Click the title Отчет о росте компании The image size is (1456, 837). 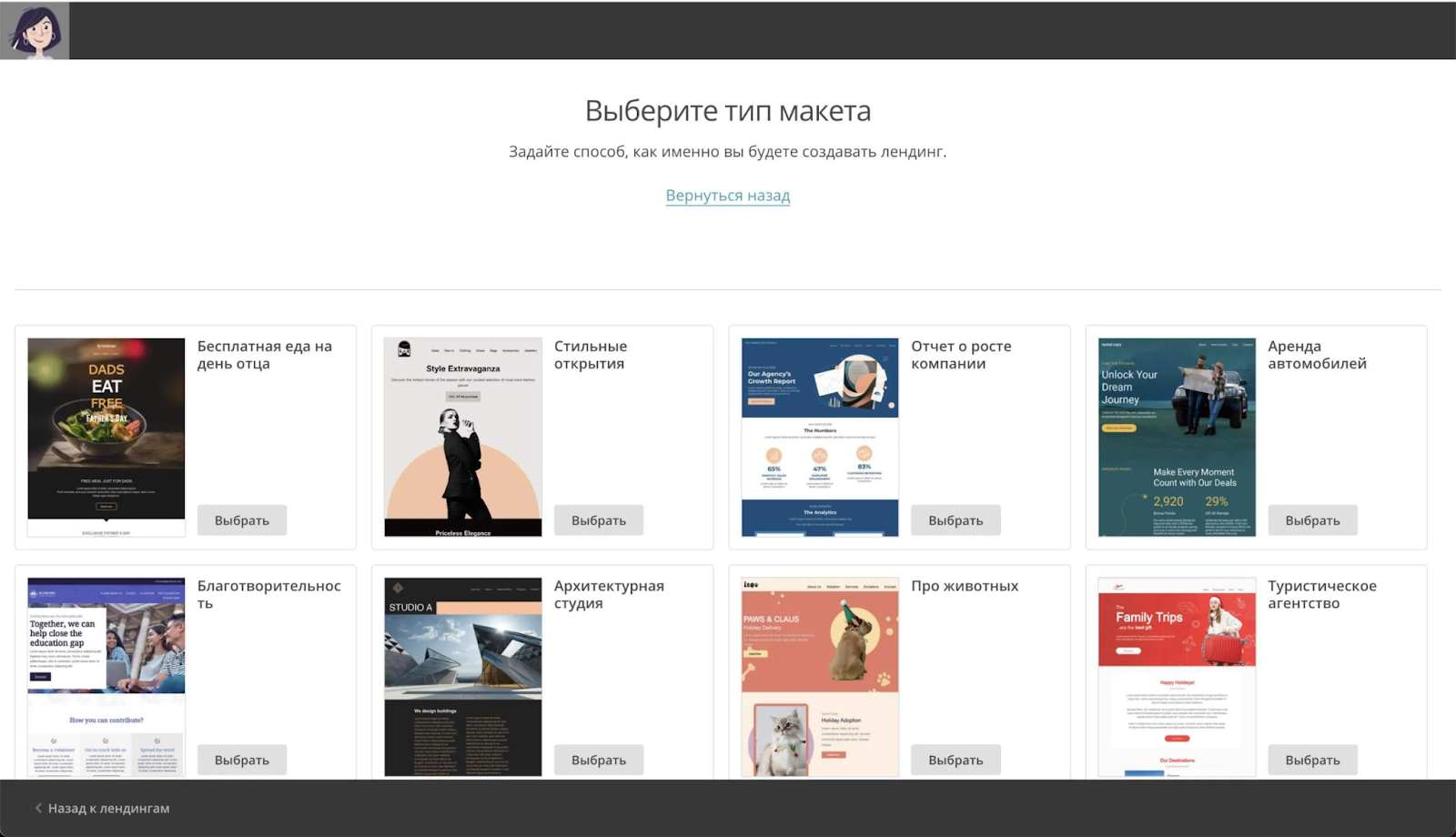[x=961, y=355]
